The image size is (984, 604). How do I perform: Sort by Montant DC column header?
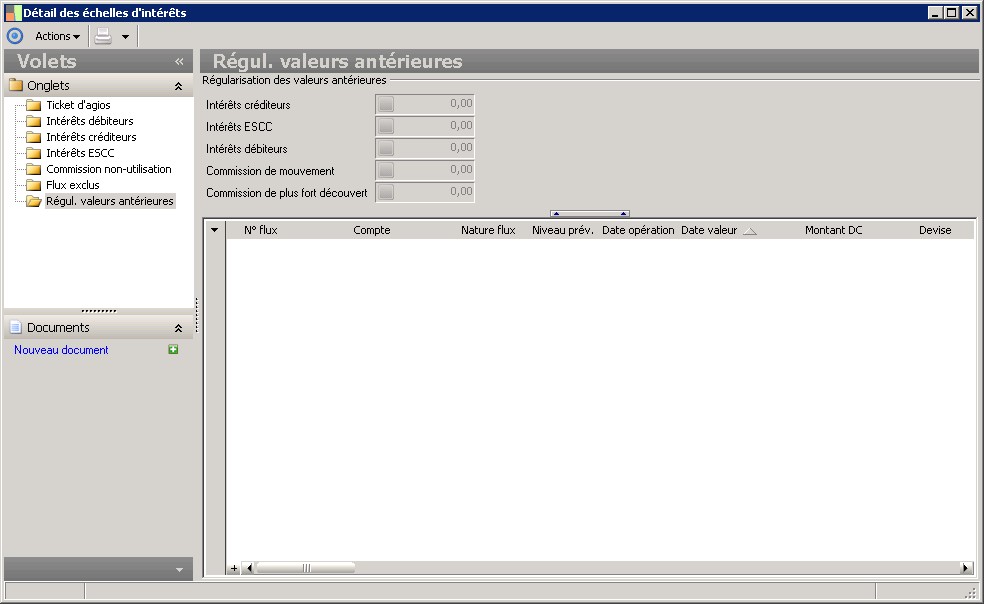833,230
